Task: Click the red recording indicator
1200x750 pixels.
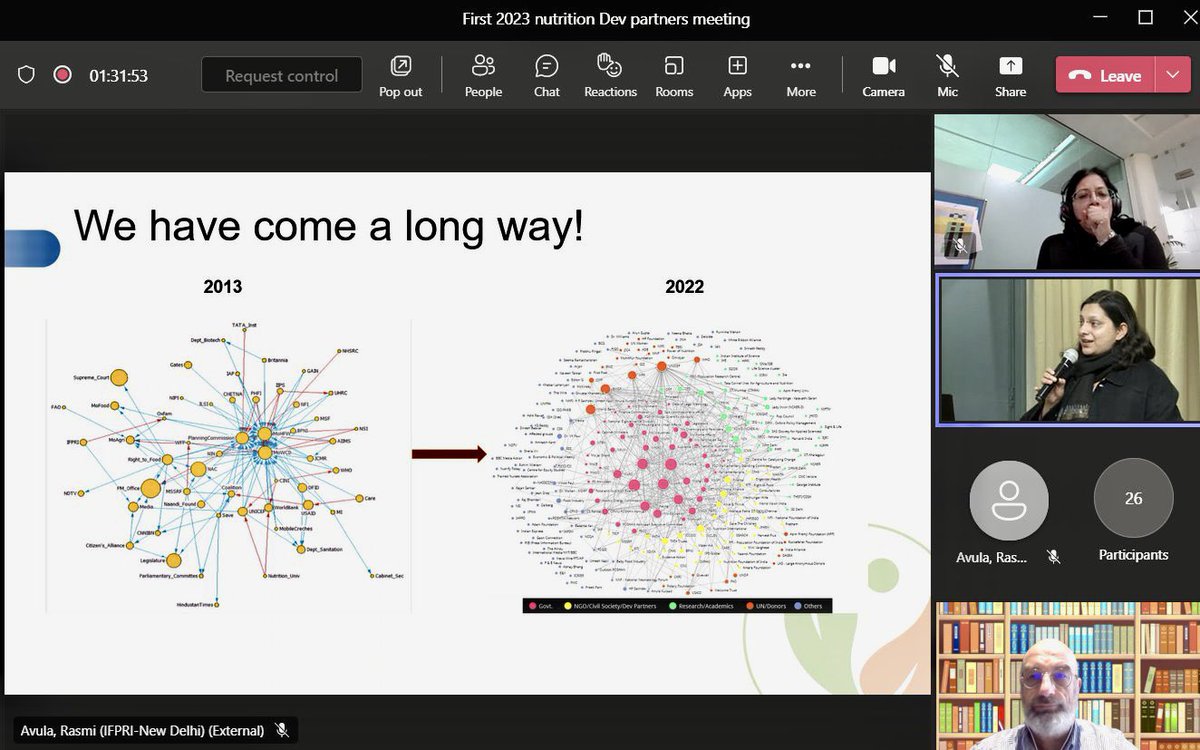Action: pyautogui.click(x=62, y=75)
